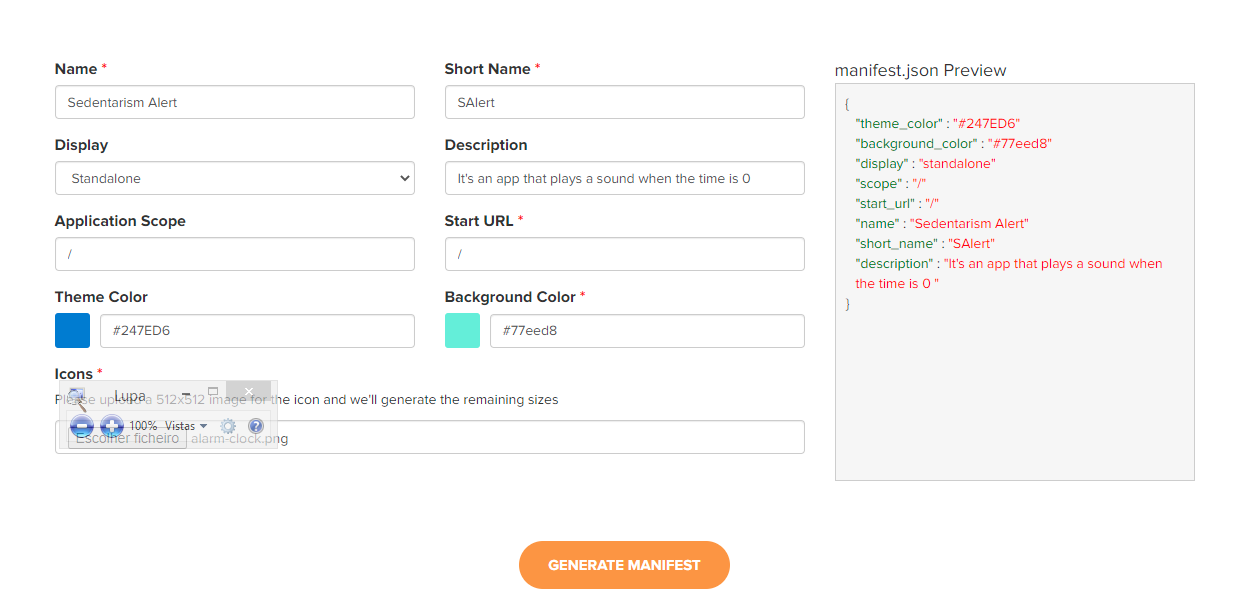Click "theme_color" line in the JSON preview
Viewport: 1238px width, 603px height.
937,124
